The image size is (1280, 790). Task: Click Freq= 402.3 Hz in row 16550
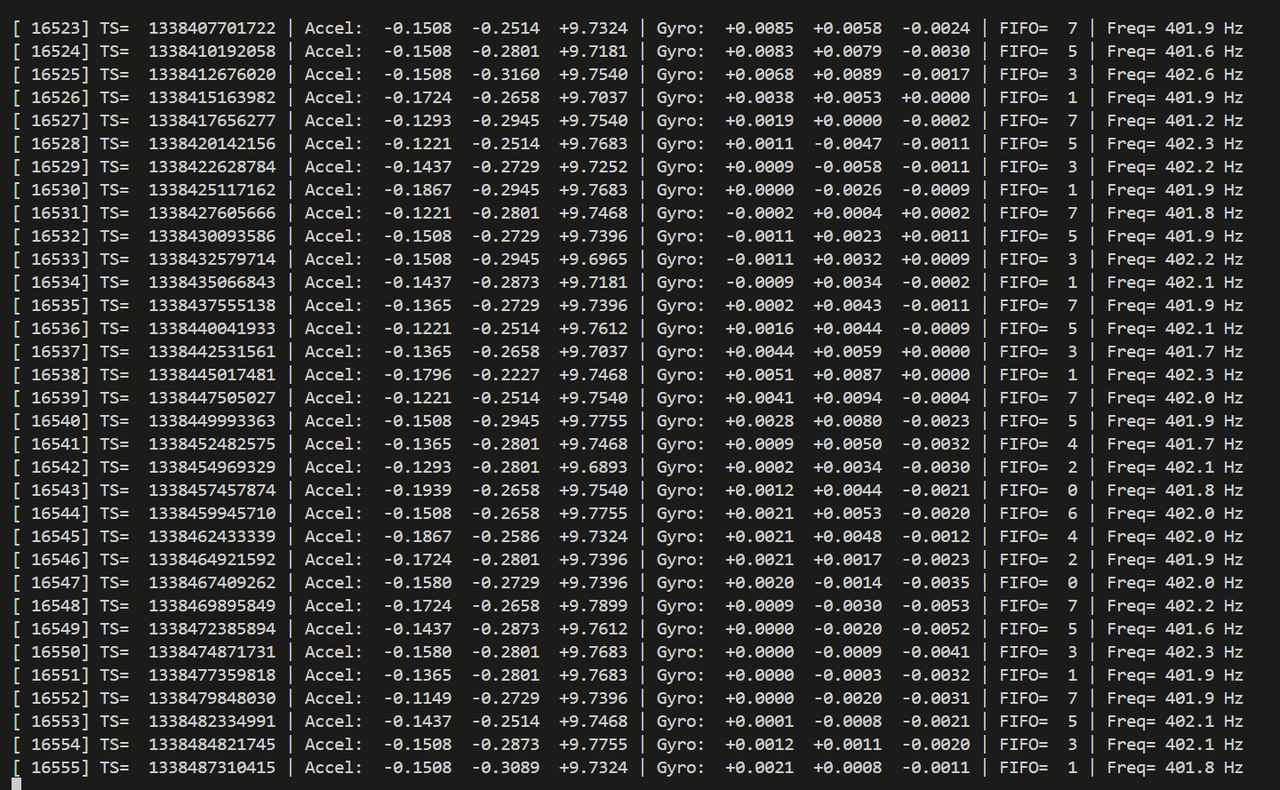point(1175,651)
